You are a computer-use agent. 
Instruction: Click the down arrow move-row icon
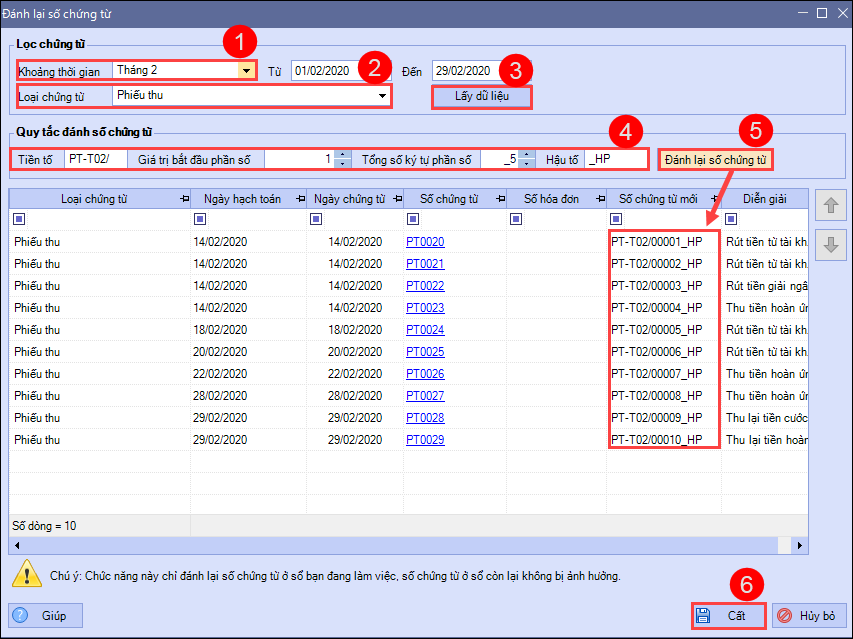coord(831,245)
